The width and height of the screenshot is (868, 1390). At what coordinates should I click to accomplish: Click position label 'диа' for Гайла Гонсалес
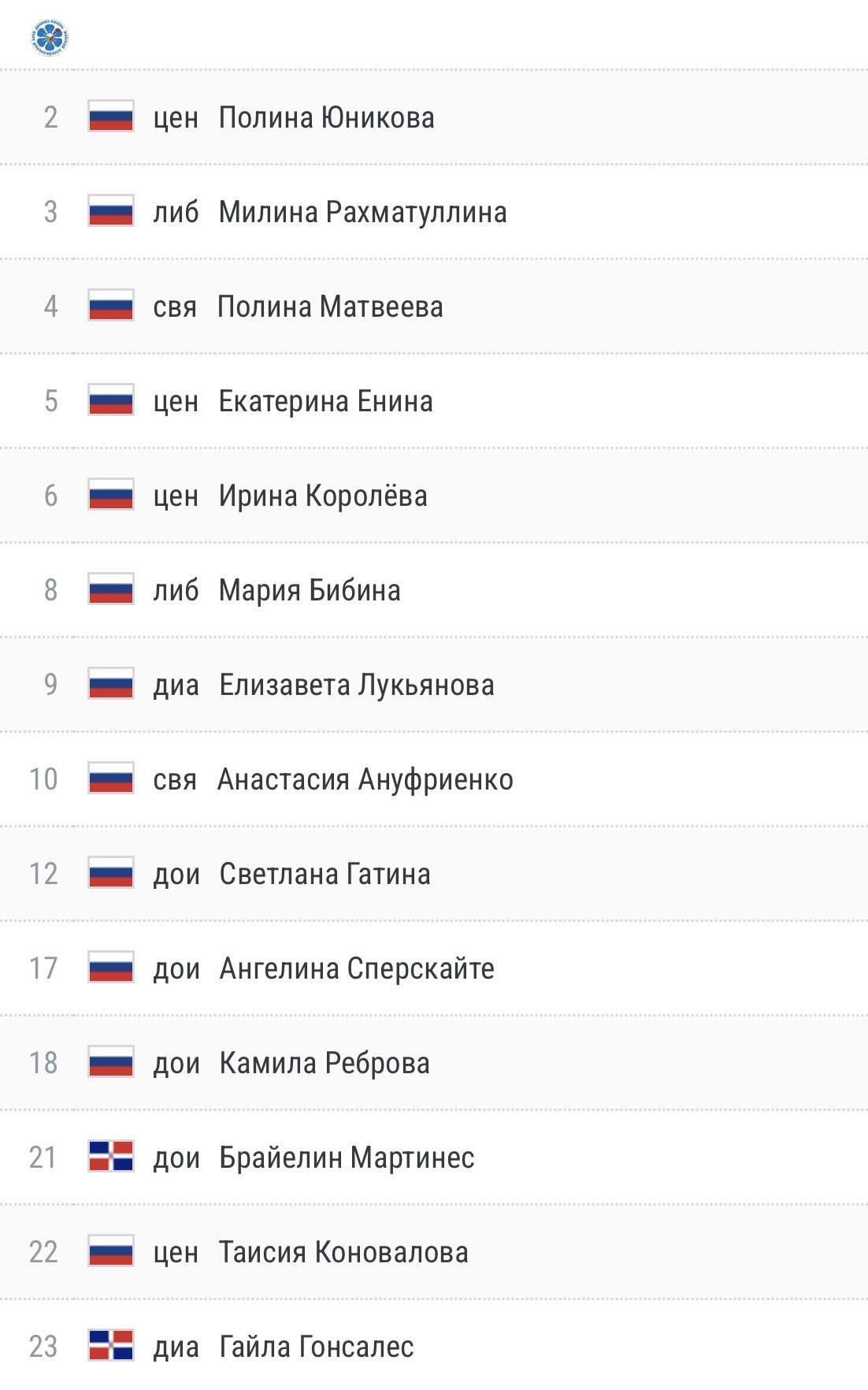pyautogui.click(x=176, y=1347)
